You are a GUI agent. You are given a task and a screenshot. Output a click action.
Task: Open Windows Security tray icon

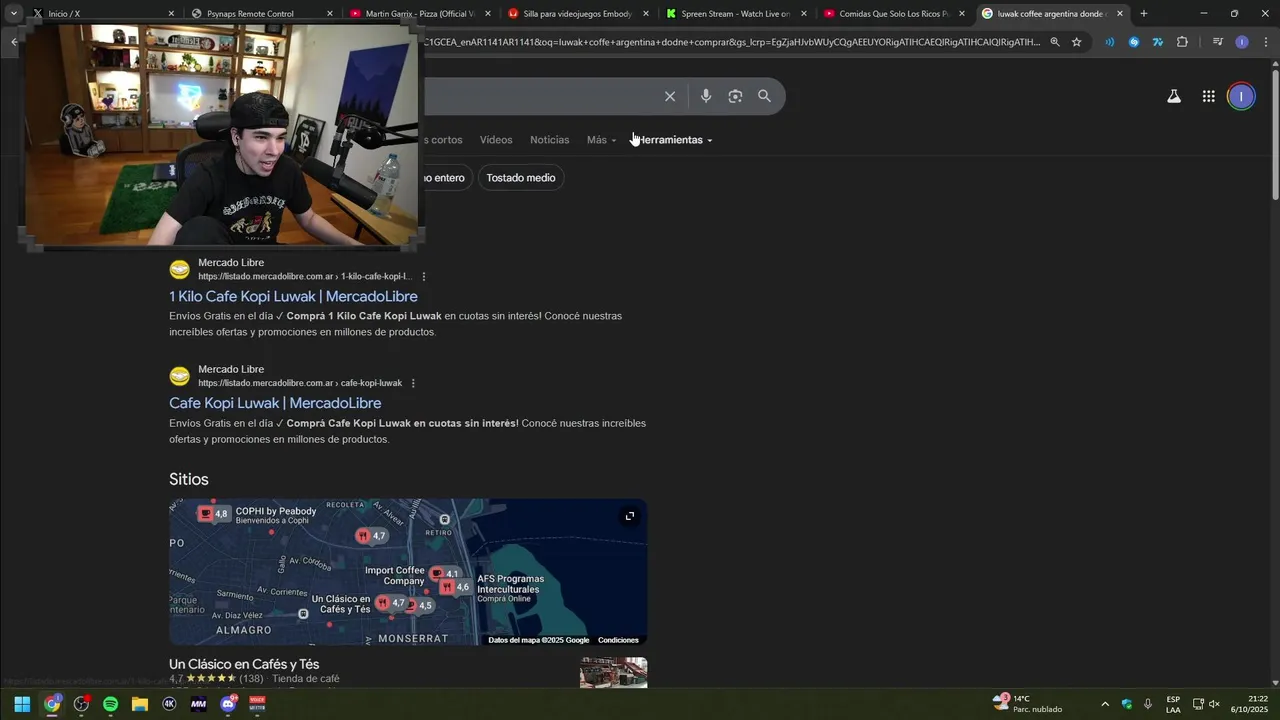coord(1127,704)
